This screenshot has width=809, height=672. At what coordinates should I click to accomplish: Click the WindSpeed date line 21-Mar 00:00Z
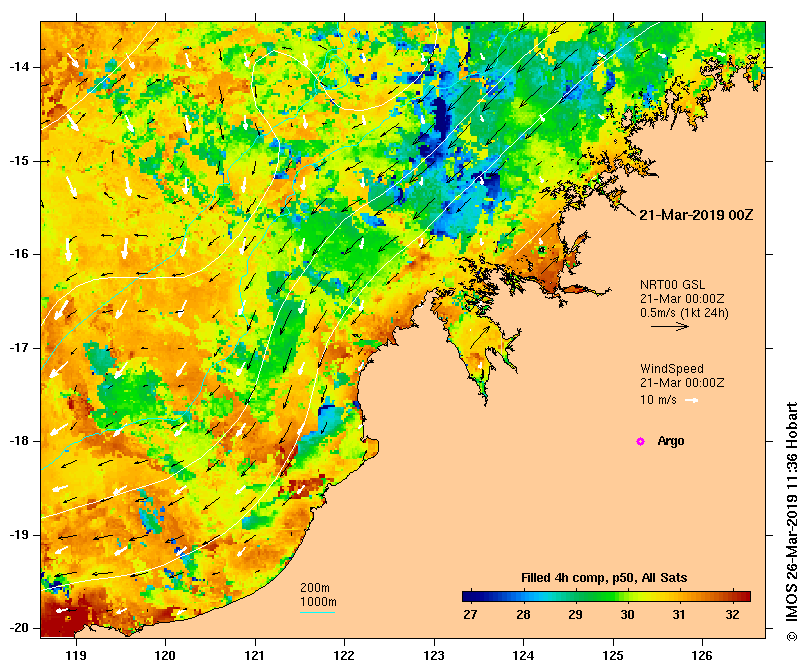pyautogui.click(x=682, y=383)
